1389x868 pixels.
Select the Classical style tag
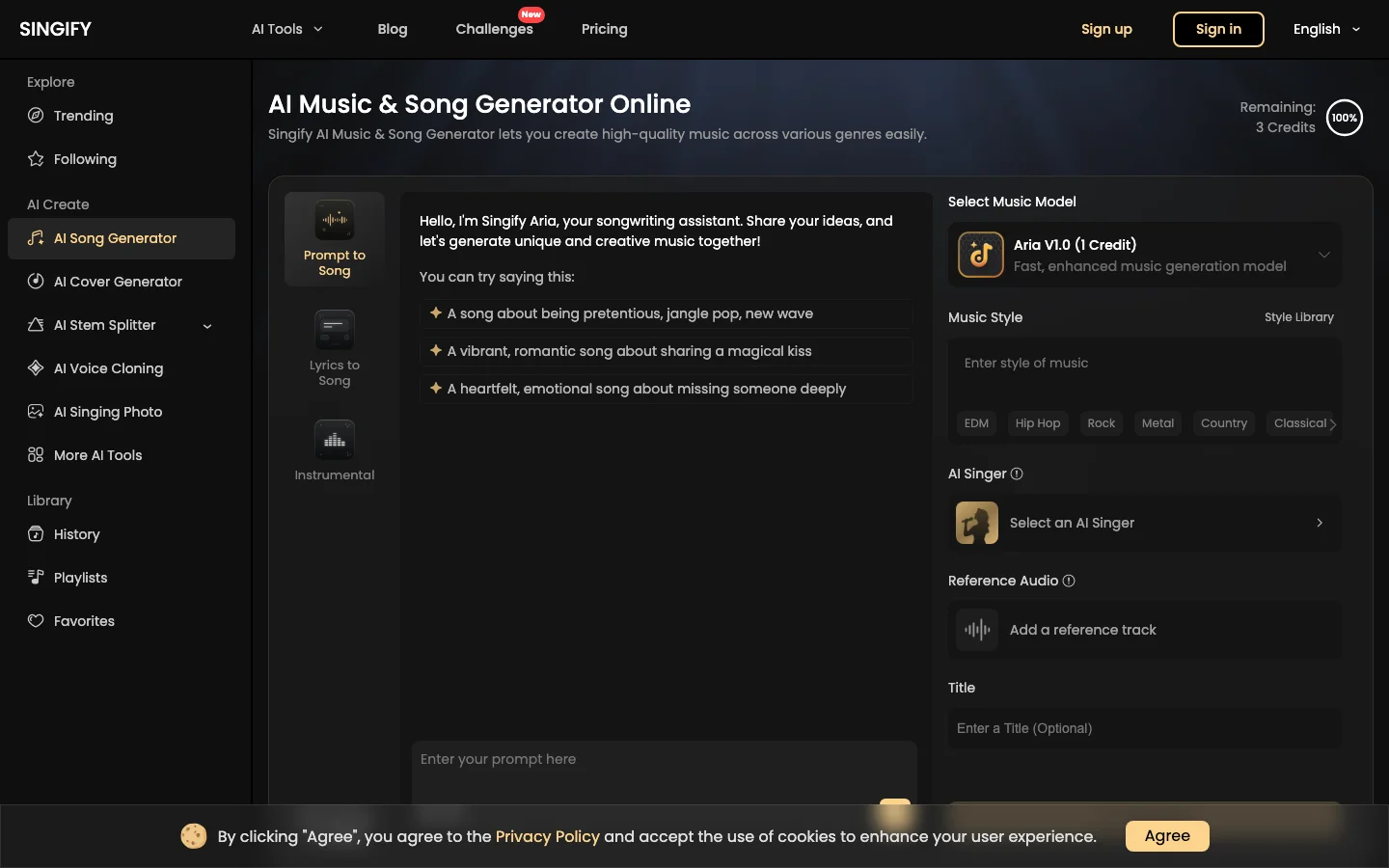coord(1299,423)
